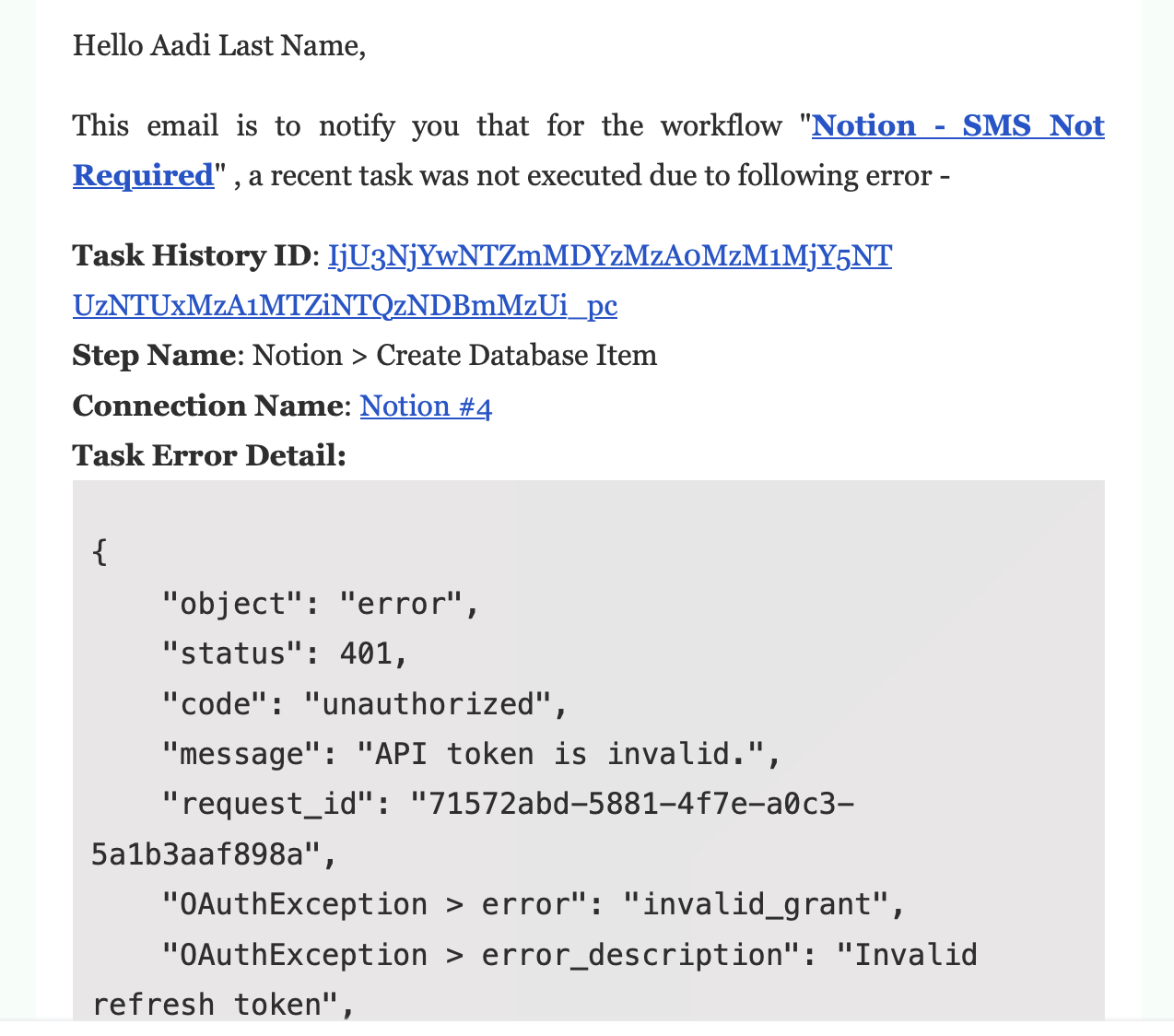1174x1036 pixels.
Task: Click the "invalid_grant" error value
Action: coord(756,904)
